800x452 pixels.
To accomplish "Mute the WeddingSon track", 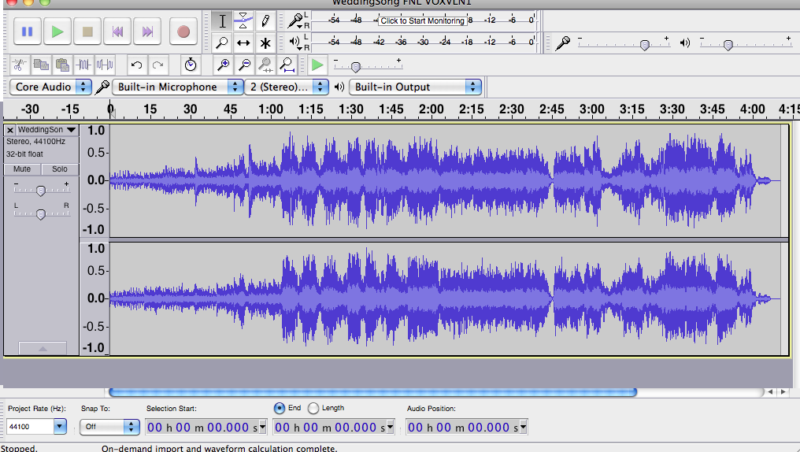I will (22, 169).
